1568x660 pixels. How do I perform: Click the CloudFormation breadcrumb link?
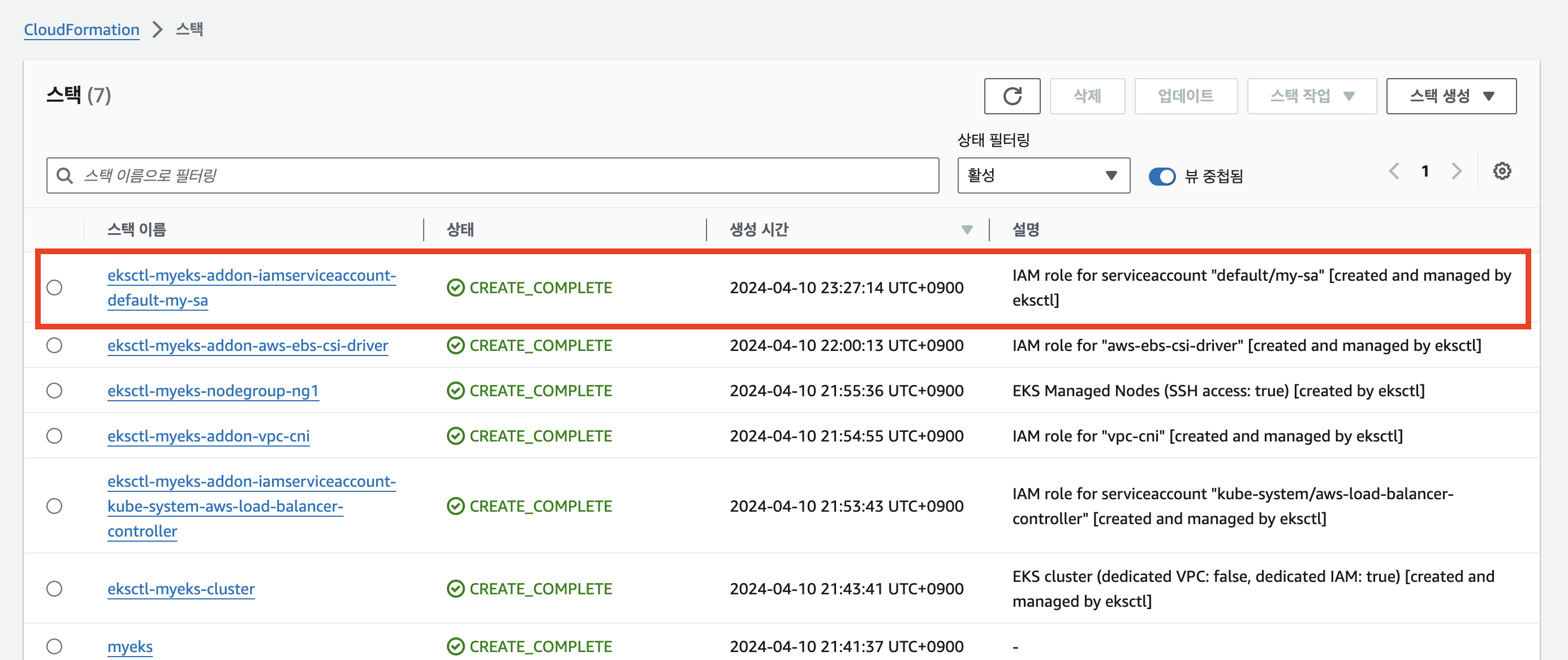[81, 29]
